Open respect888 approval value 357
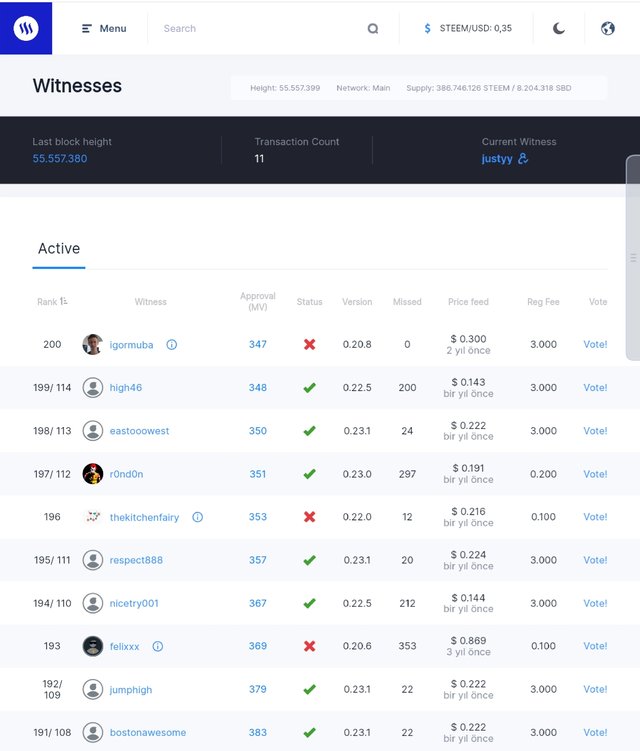This screenshot has height=751, width=640. tap(258, 560)
